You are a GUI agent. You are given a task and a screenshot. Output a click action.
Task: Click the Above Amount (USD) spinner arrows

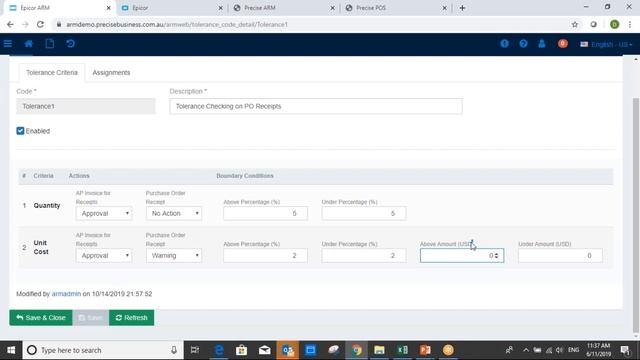(496, 256)
